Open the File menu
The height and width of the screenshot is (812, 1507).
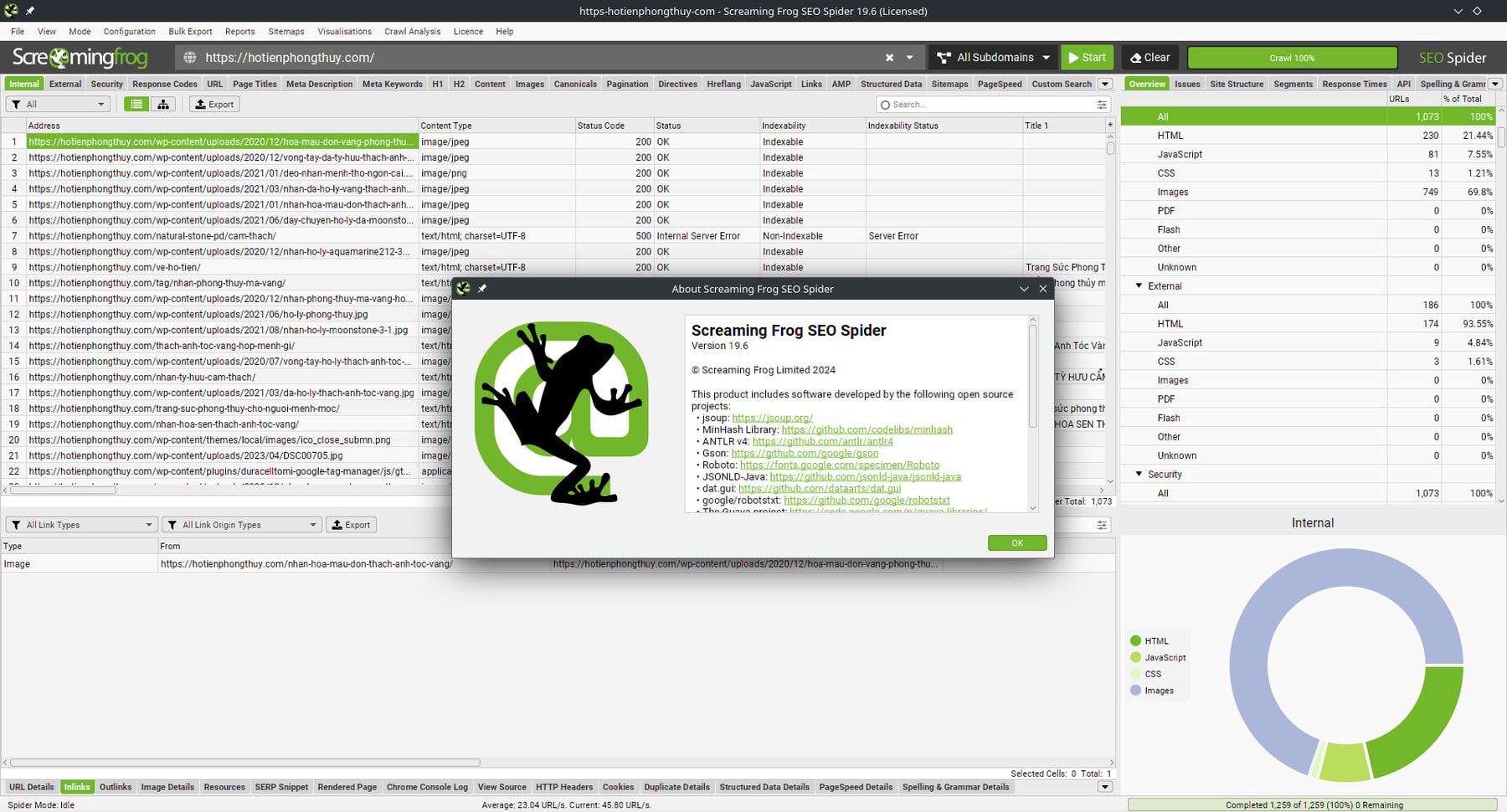[x=18, y=32]
